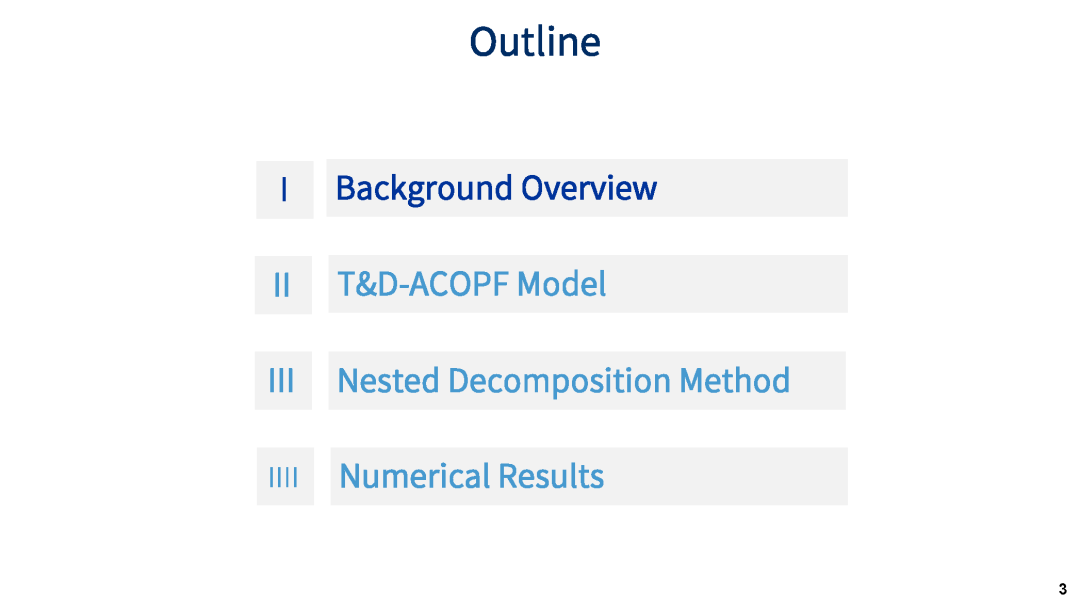The image size is (1080, 608).
Task: Select the Roman numeral II box
Action: tap(283, 285)
